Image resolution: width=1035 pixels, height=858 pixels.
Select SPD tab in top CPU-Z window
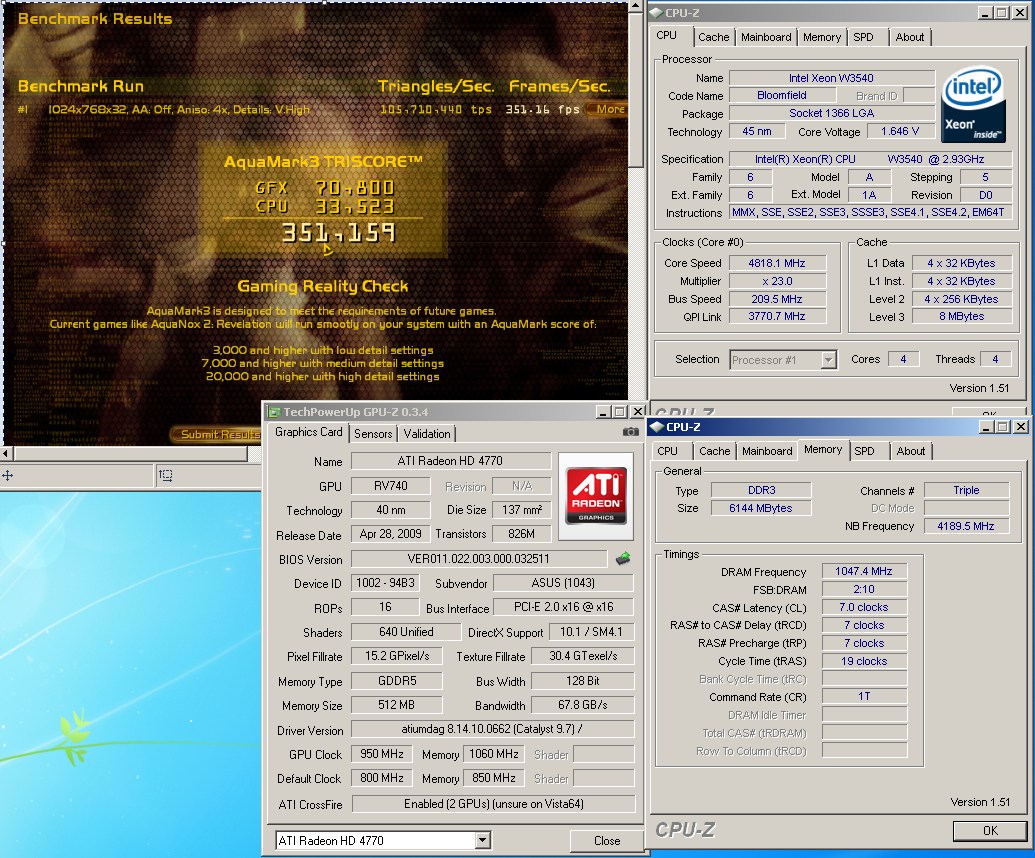863,37
